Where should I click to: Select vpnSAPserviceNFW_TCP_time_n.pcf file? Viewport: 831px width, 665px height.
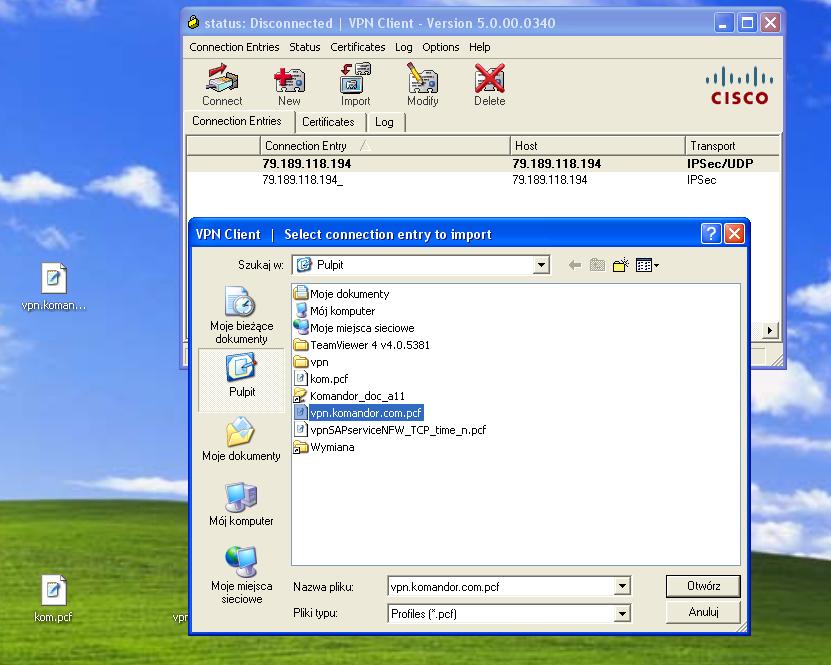pyautogui.click(x=390, y=430)
